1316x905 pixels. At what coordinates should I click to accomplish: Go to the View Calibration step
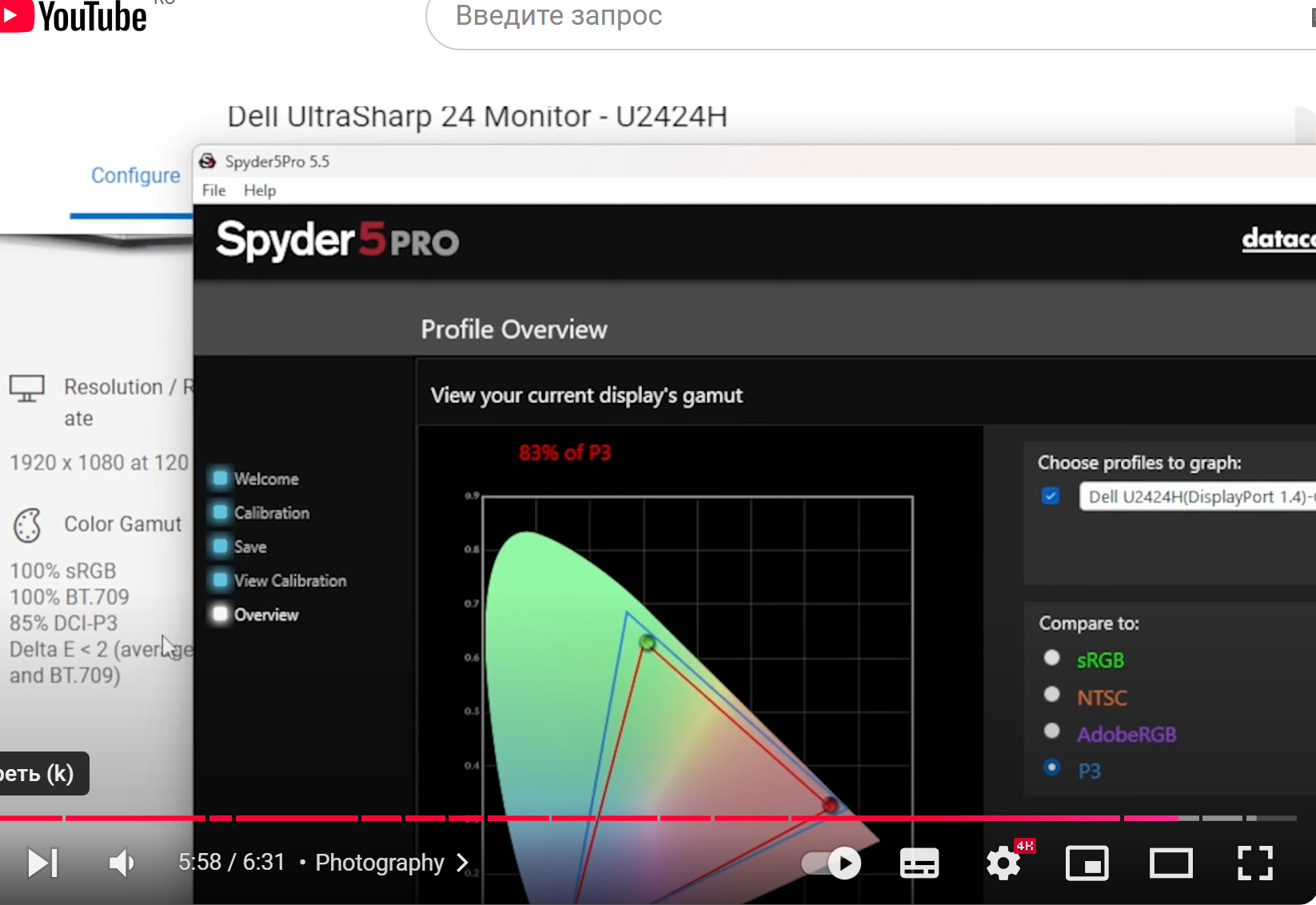click(279, 581)
